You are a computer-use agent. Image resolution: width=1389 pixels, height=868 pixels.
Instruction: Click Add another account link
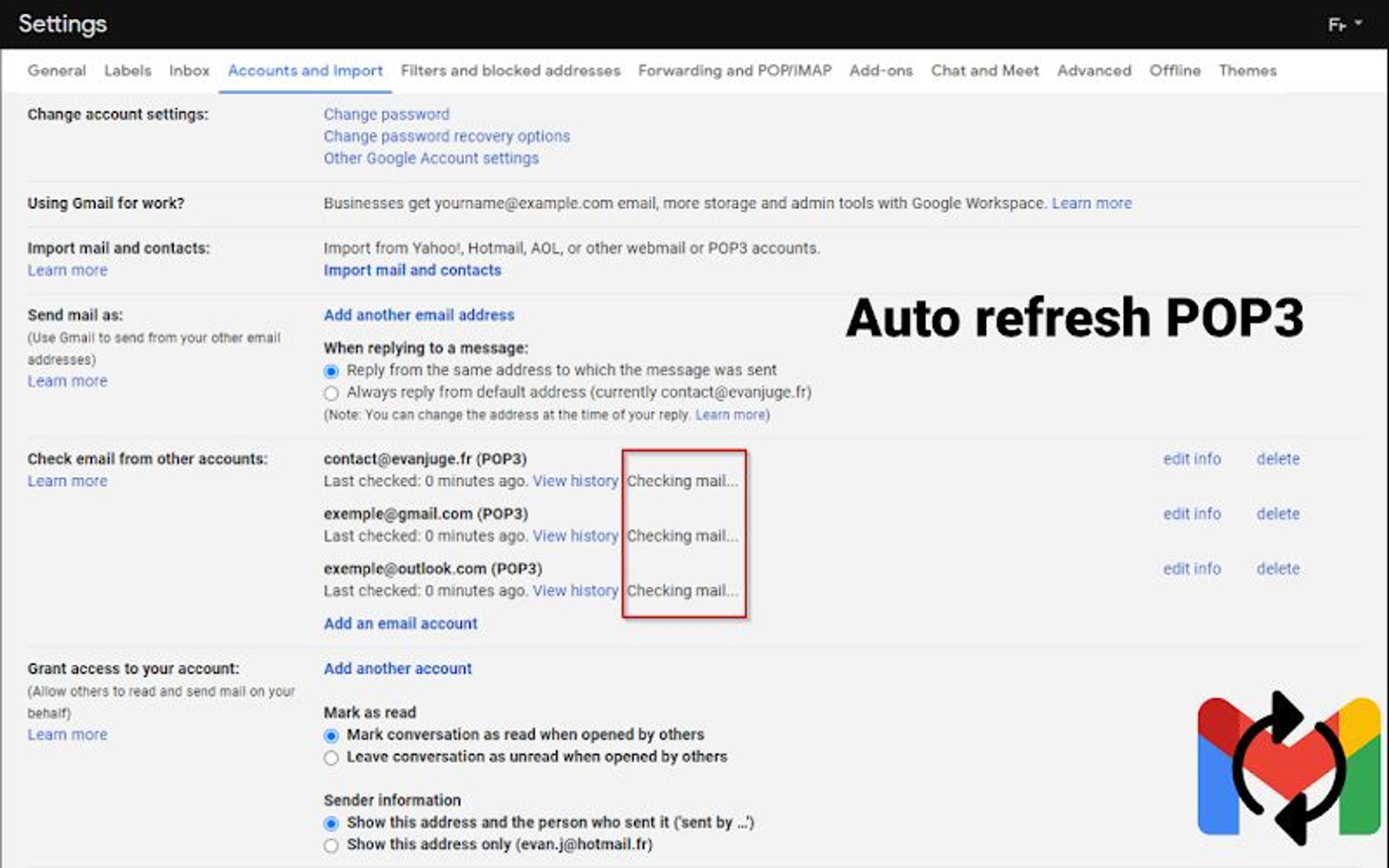click(x=397, y=669)
